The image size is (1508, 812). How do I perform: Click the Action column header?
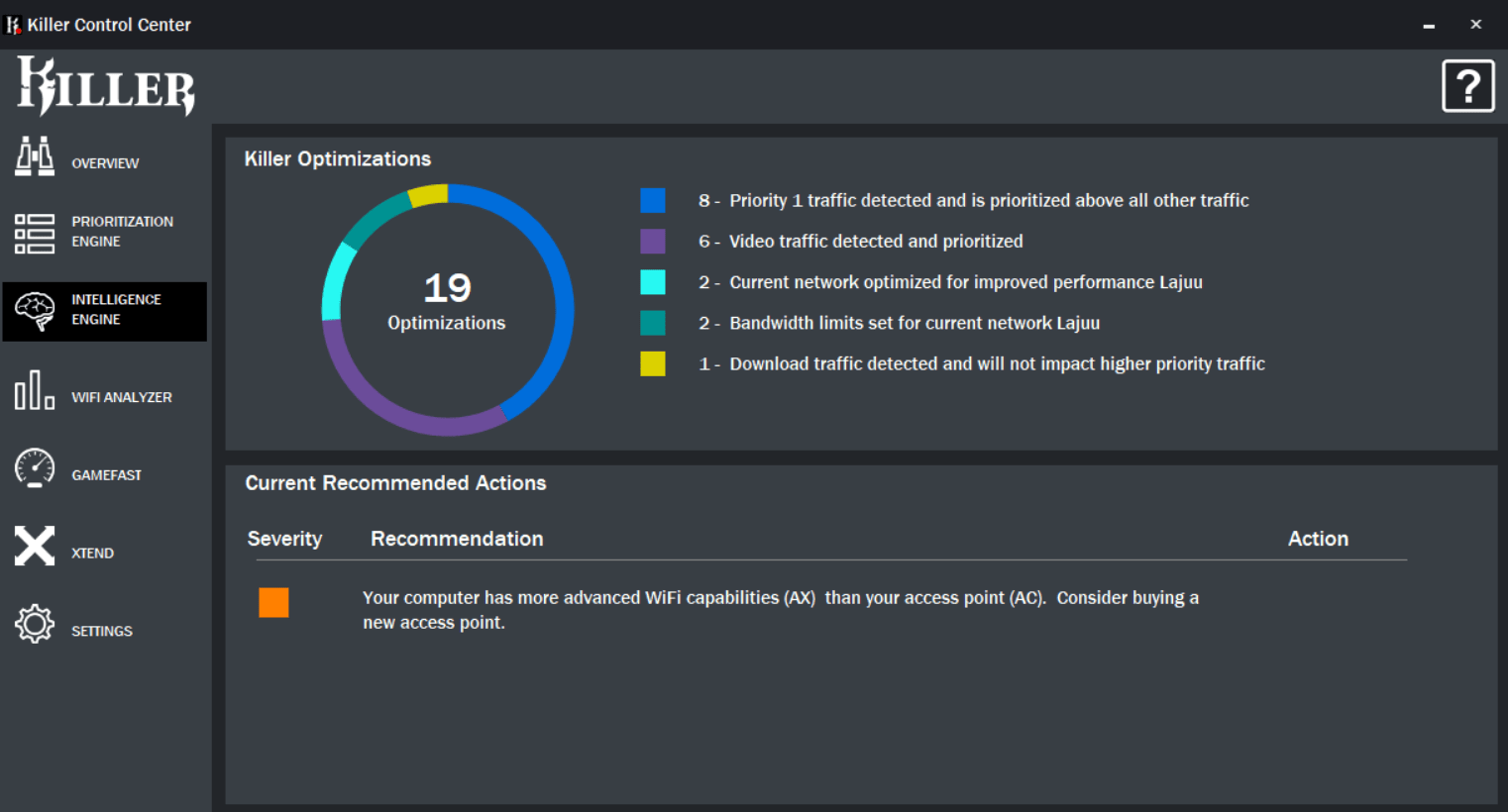coord(1318,539)
